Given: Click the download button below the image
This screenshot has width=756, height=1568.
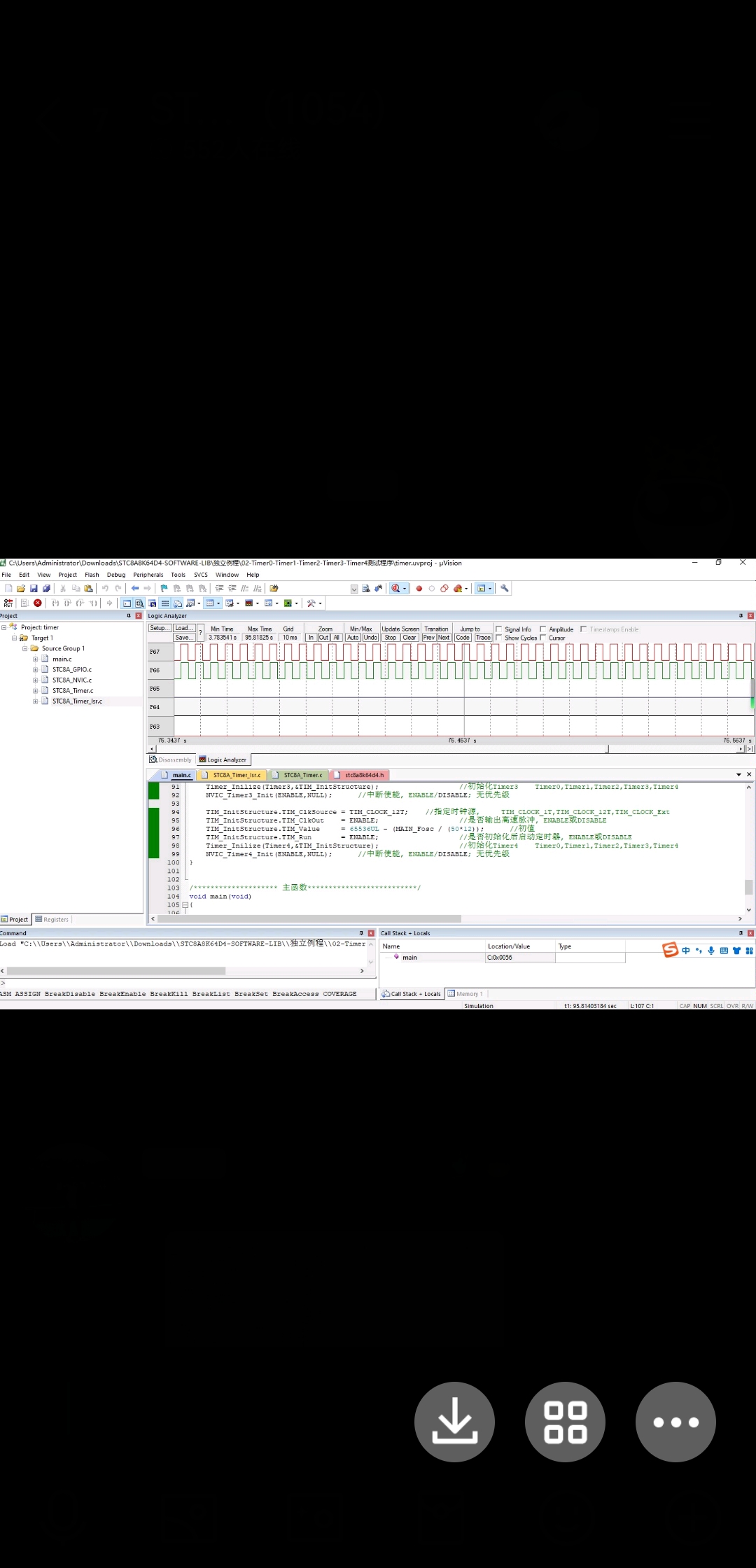Looking at the screenshot, I should [x=454, y=1422].
